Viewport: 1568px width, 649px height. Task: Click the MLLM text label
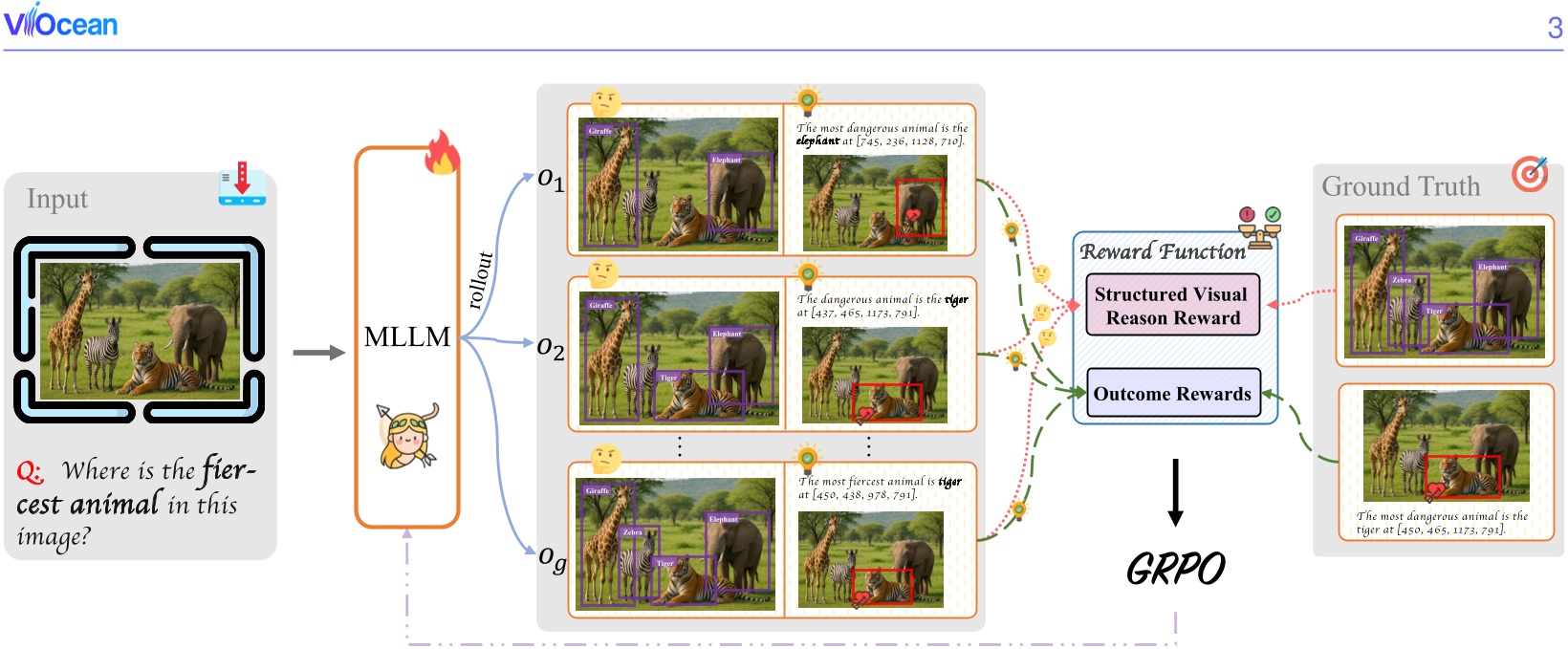point(407,337)
